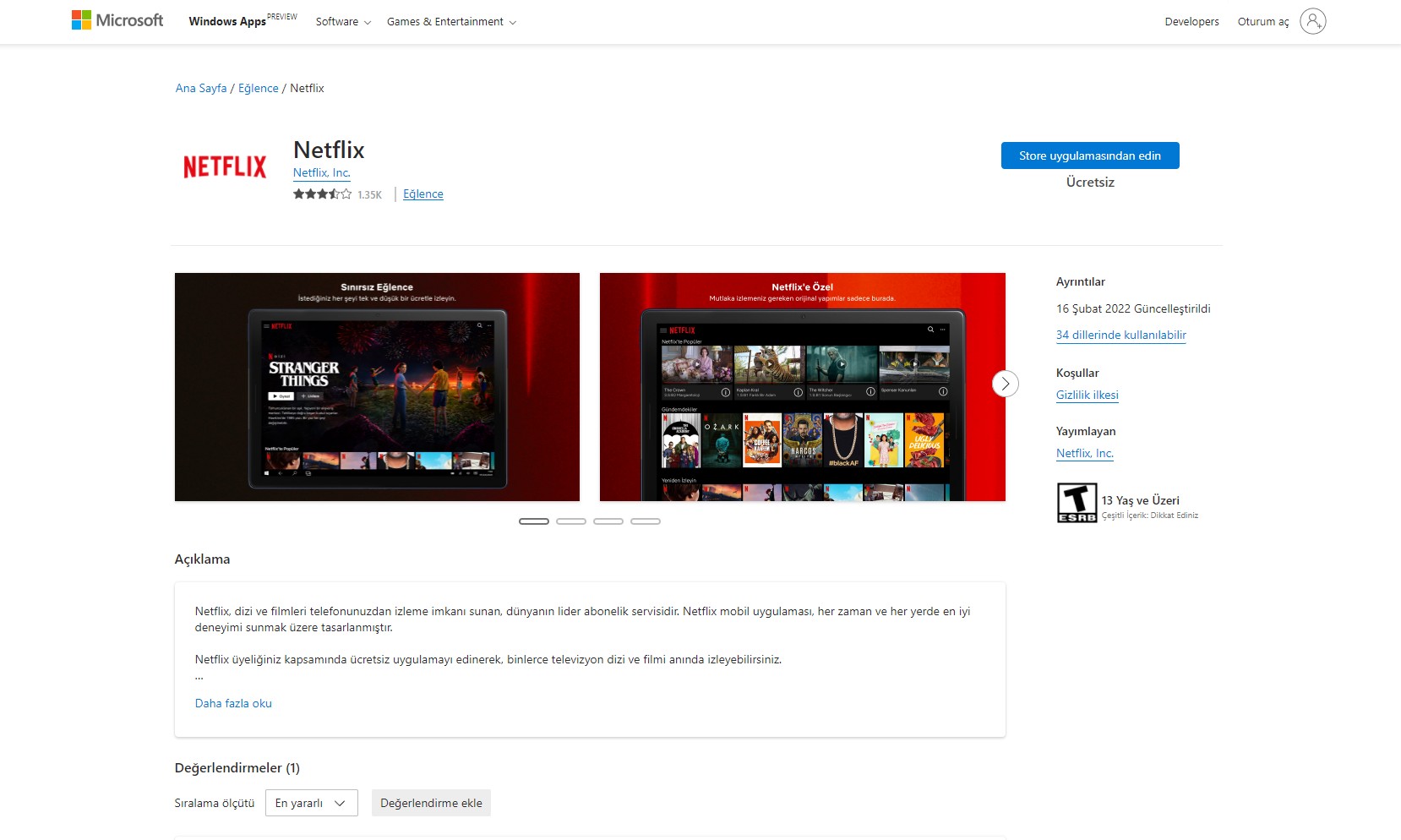
Task: Open the account sign-in avatar icon
Action: (1312, 21)
